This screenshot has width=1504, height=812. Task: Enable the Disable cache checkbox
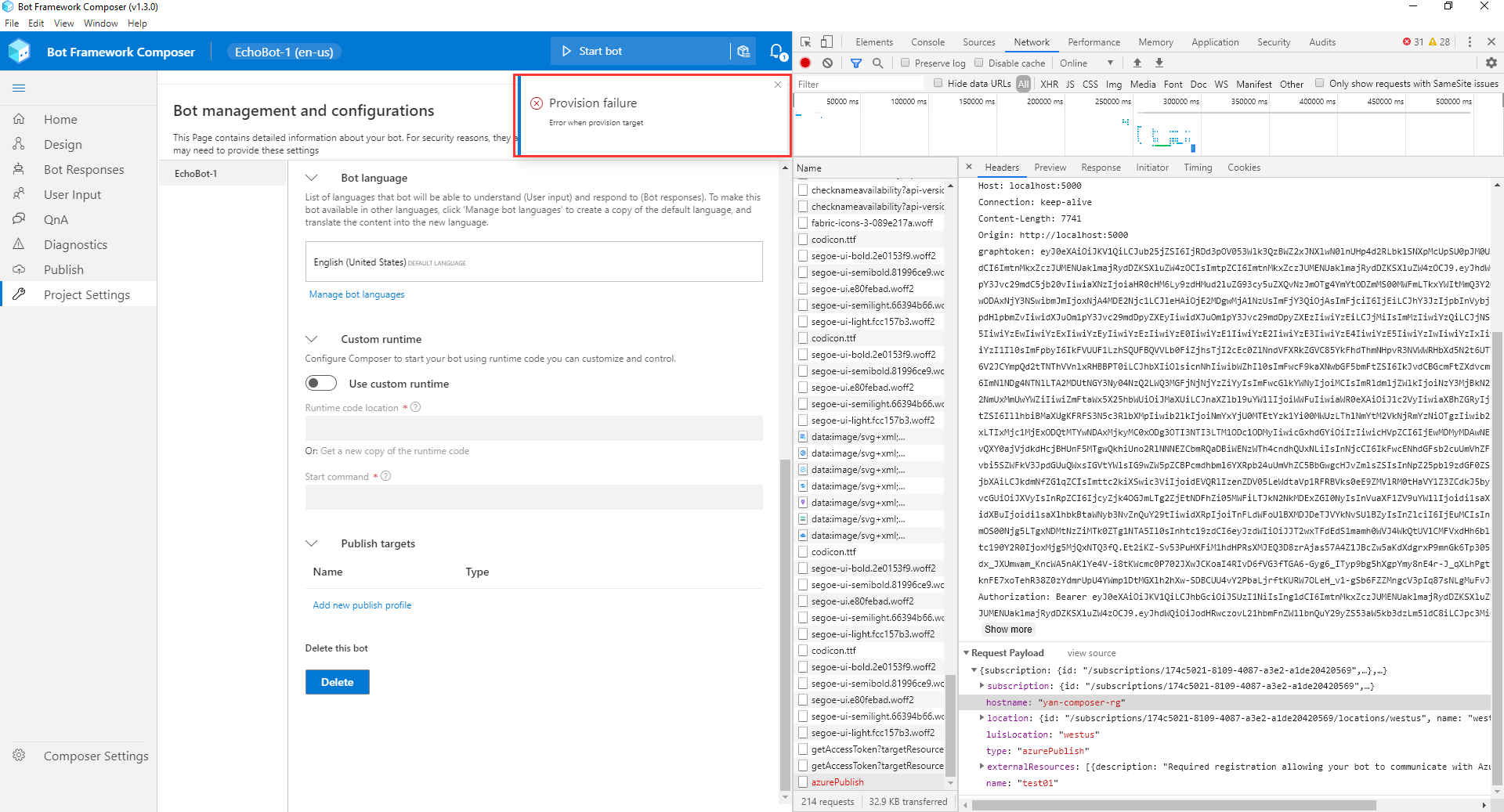pyautogui.click(x=978, y=63)
